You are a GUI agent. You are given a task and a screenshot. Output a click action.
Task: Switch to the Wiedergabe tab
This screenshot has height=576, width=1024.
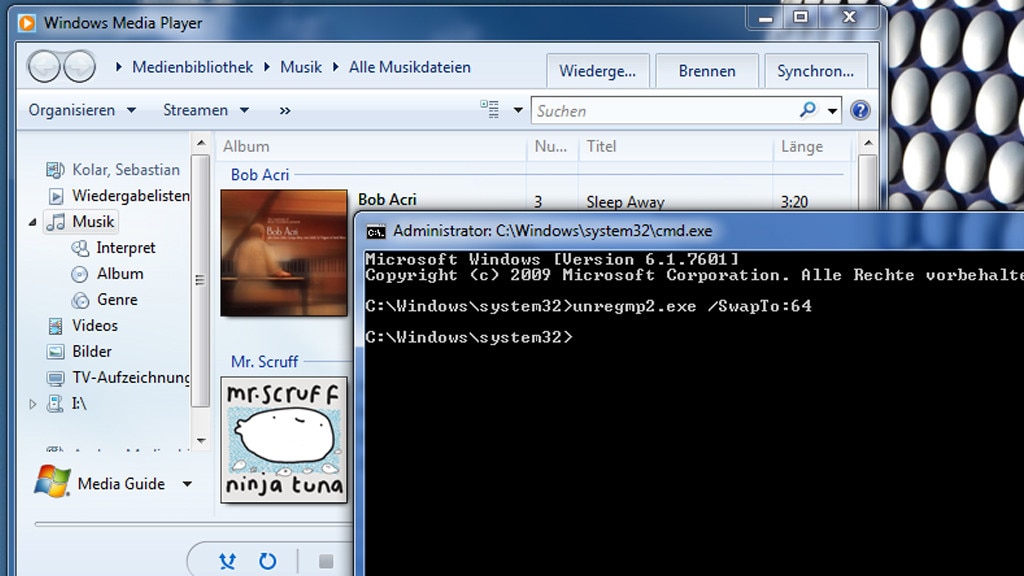click(598, 71)
